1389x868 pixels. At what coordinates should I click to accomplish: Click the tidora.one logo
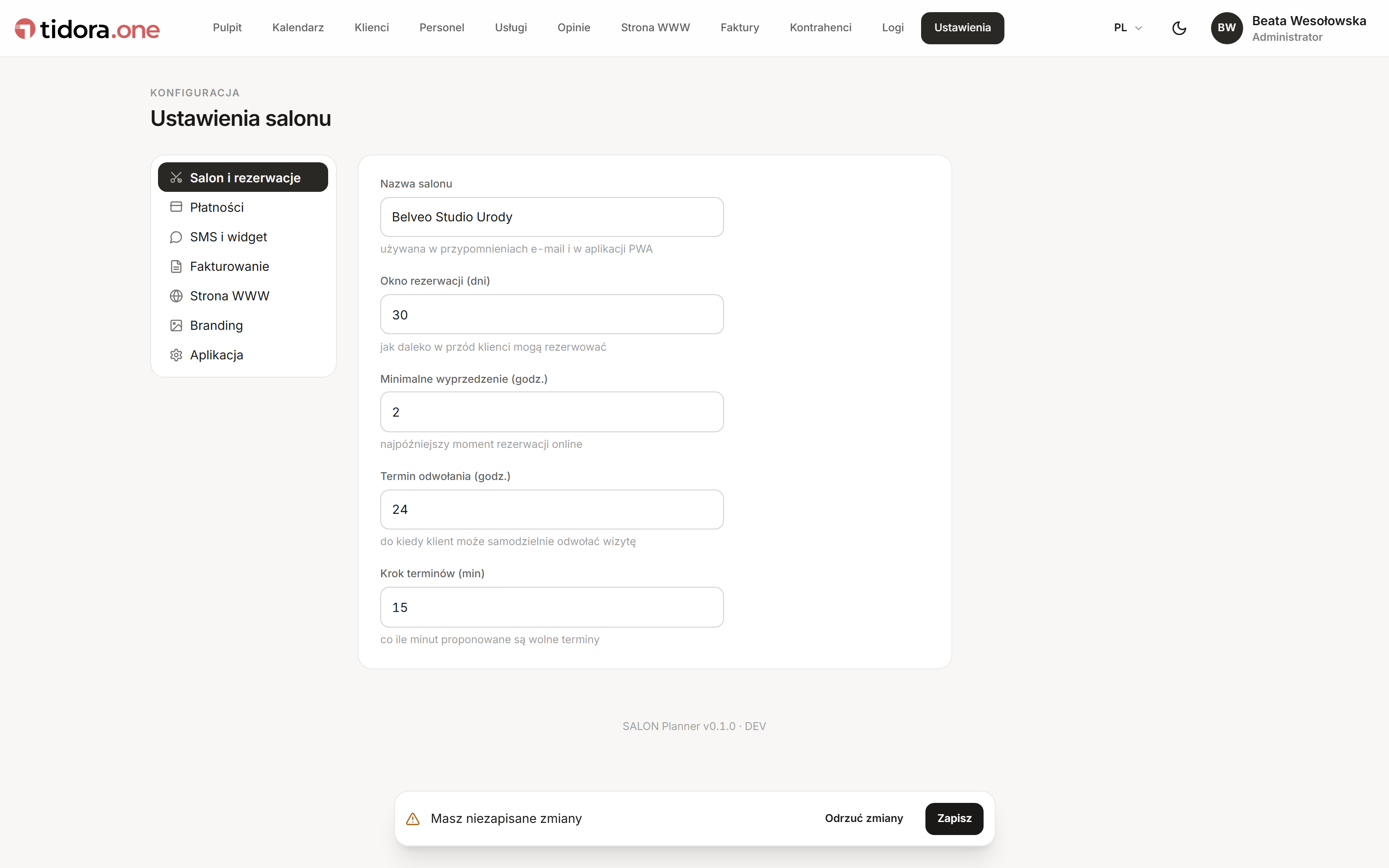click(x=87, y=29)
